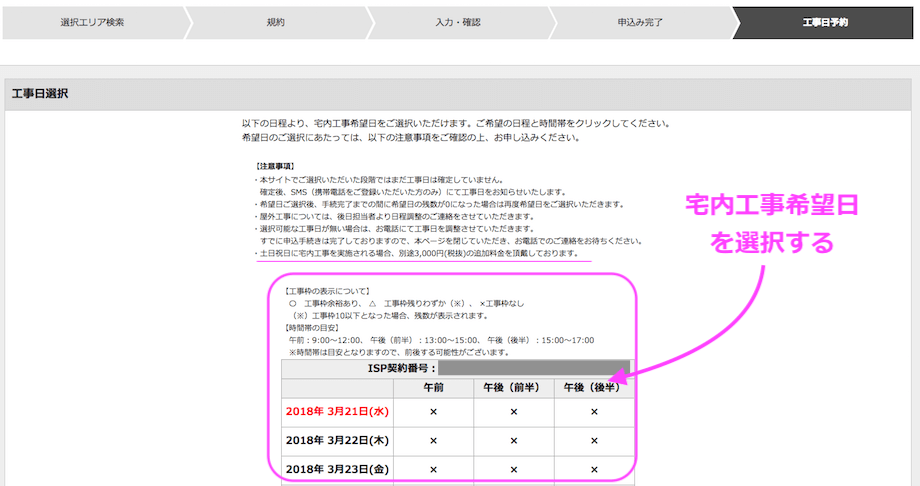Click the 2018年 3月22日(木) date row label
This screenshot has width=920, height=486.
[x=337, y=440]
